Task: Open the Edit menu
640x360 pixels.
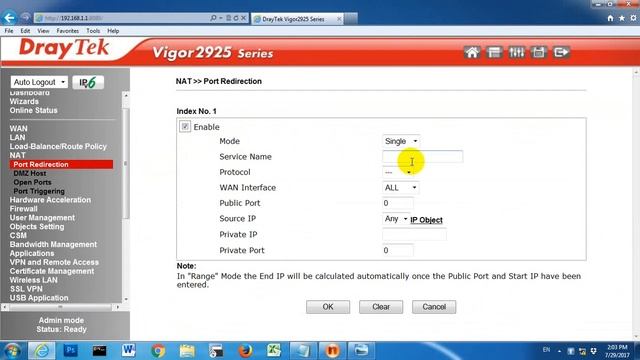Action: (x=25, y=31)
